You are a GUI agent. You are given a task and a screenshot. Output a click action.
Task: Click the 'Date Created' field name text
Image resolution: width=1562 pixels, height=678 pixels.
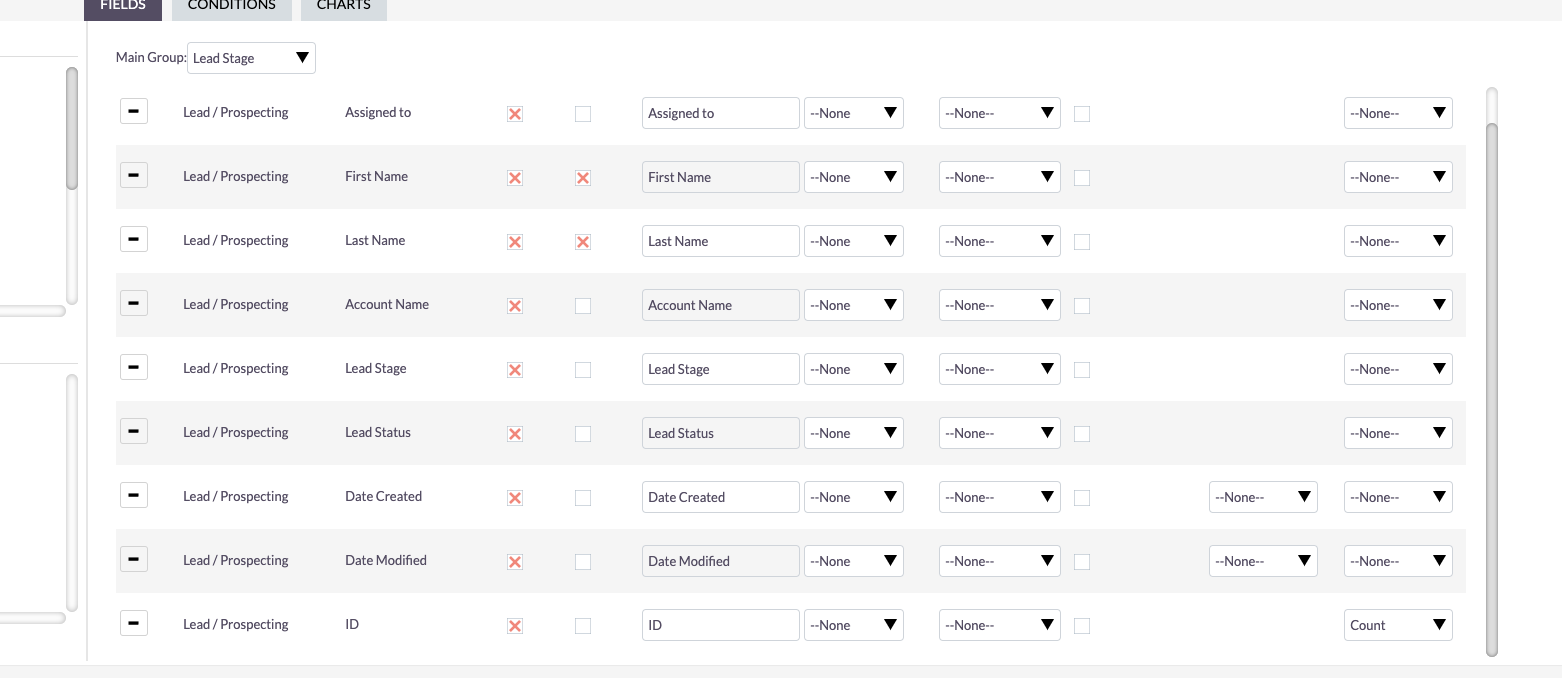383,496
